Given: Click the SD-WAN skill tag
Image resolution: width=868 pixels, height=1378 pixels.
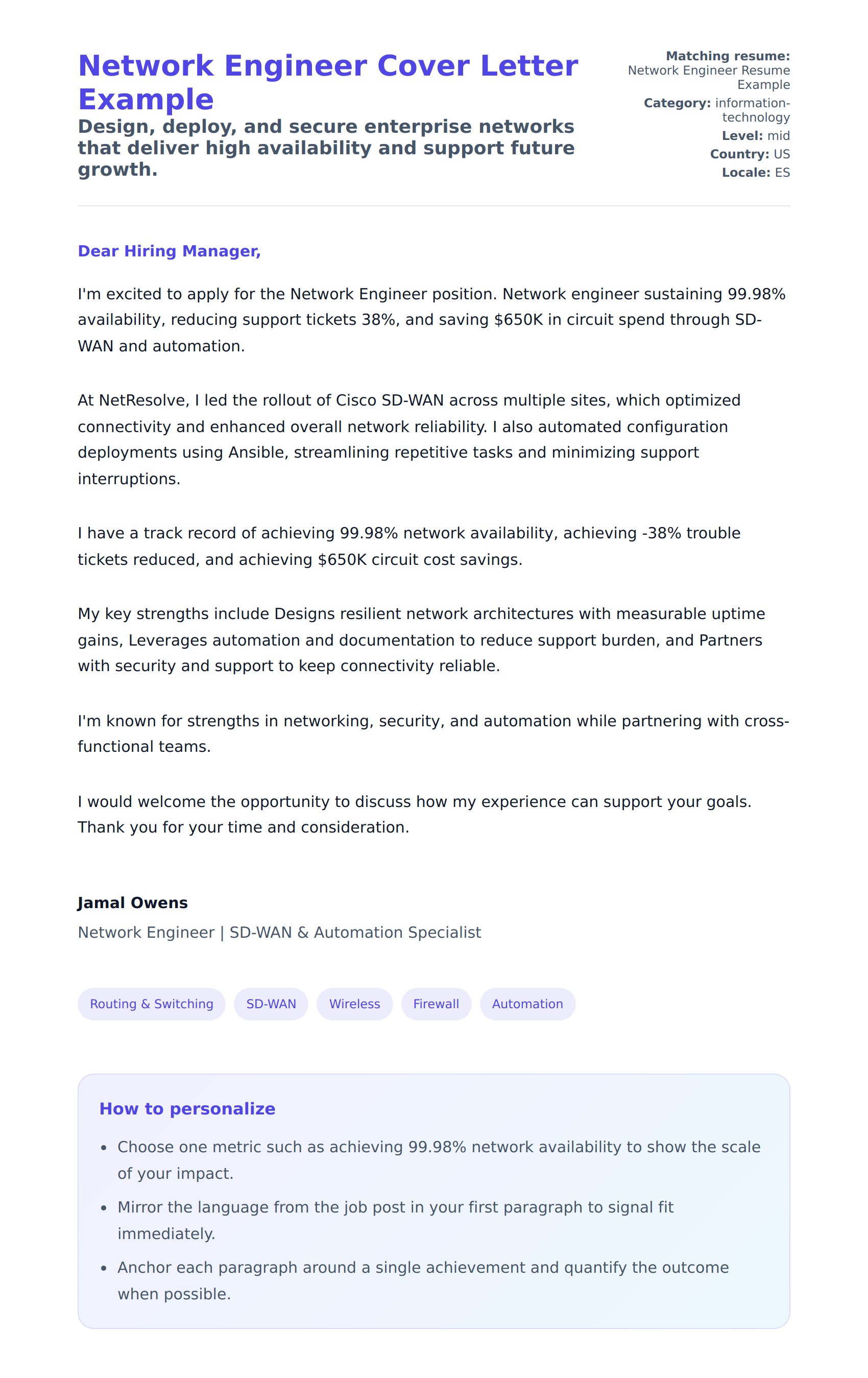Looking at the screenshot, I should click(271, 1004).
